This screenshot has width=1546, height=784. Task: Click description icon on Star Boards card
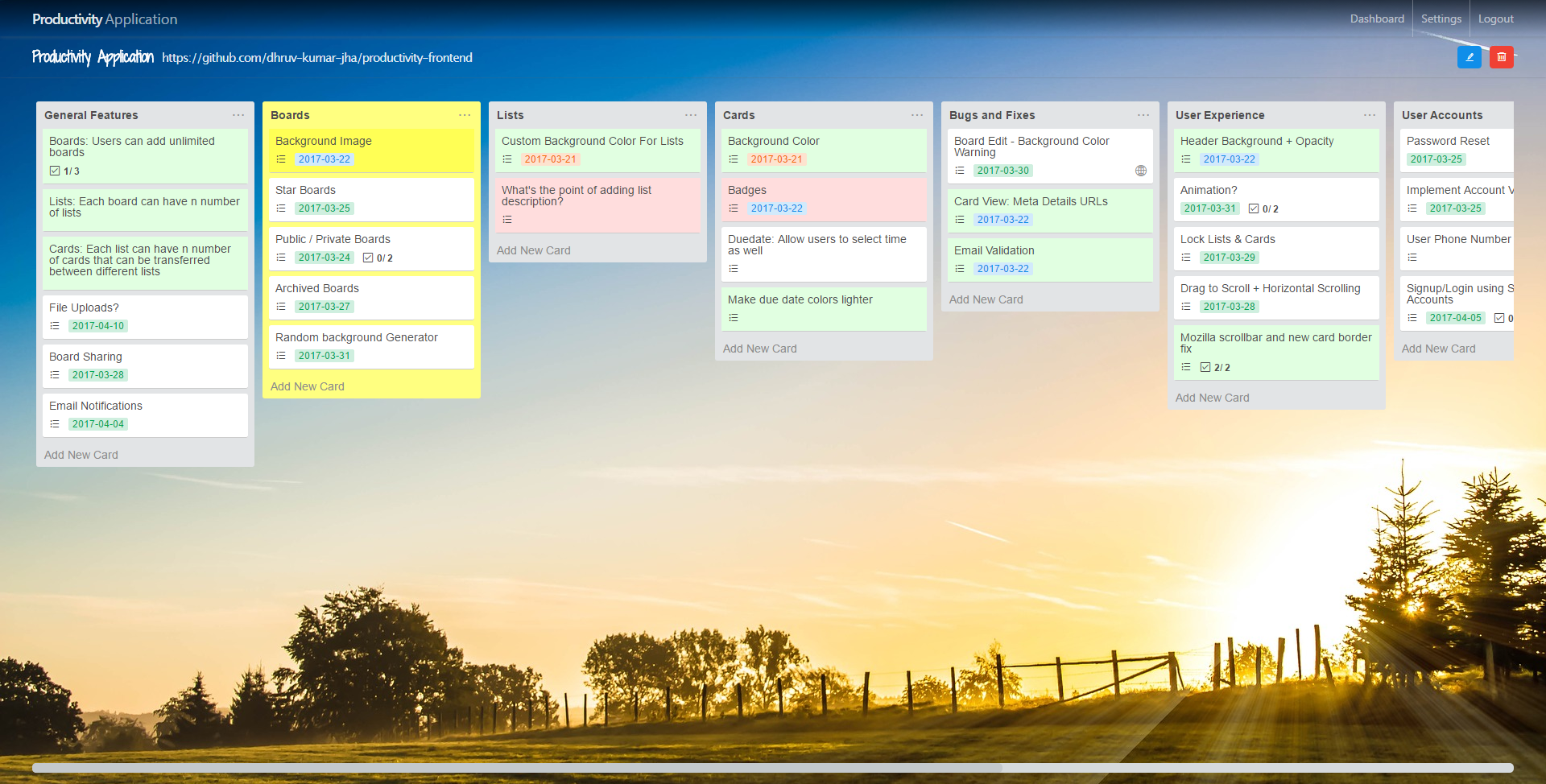coord(281,208)
